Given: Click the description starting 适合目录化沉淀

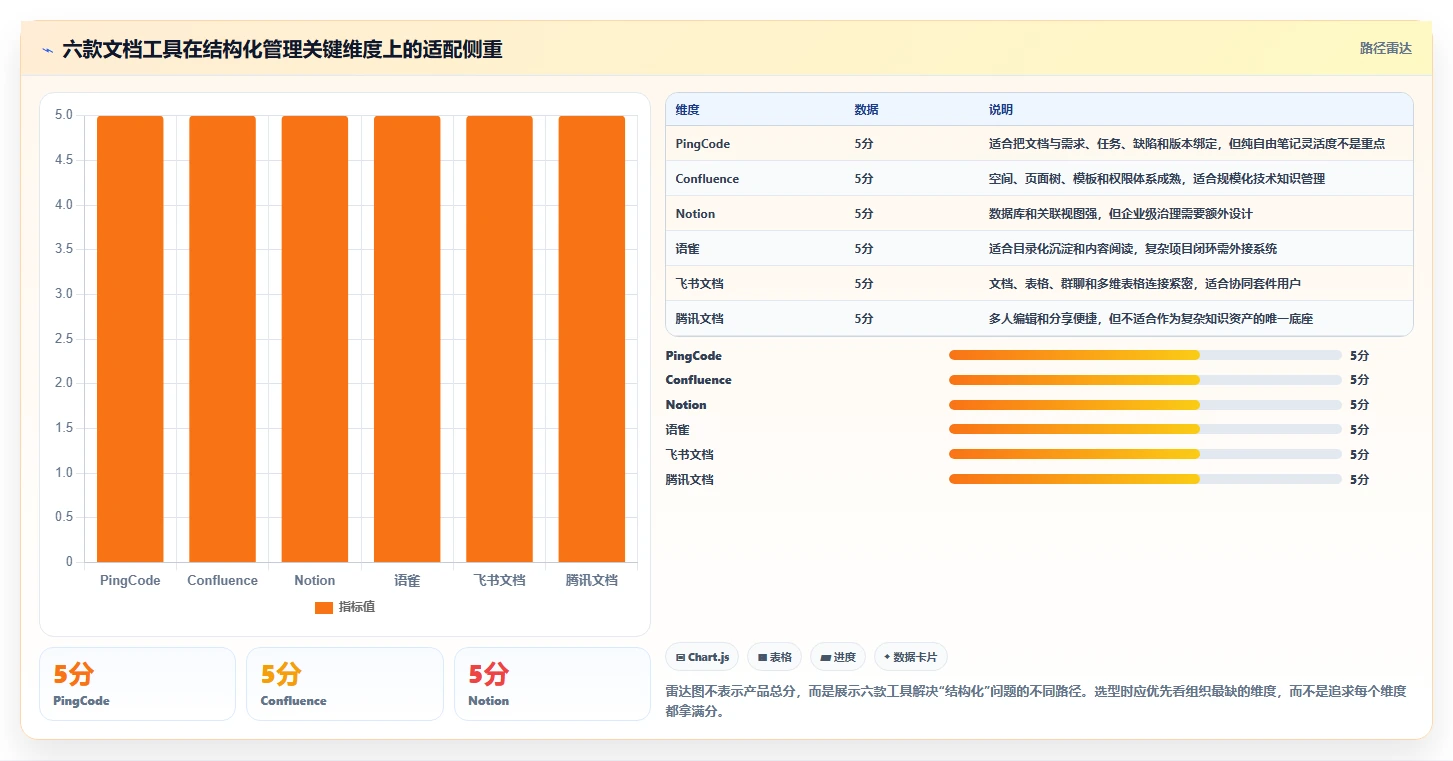Looking at the screenshot, I should [x=1133, y=249].
